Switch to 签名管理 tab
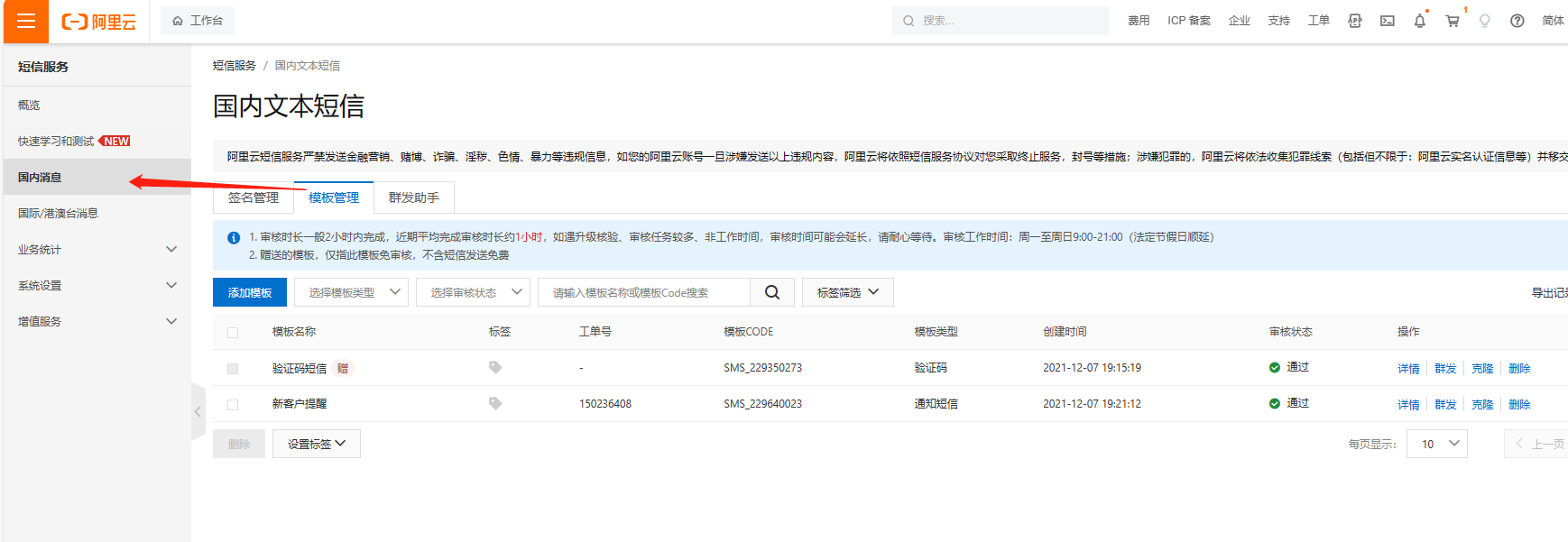The image size is (1568, 542). (254, 198)
